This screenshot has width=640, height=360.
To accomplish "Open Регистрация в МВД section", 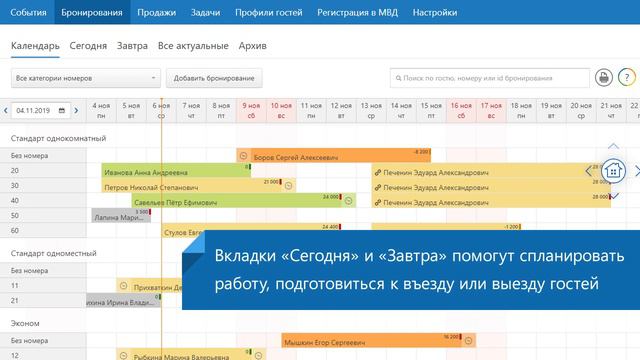I will pos(358,12).
